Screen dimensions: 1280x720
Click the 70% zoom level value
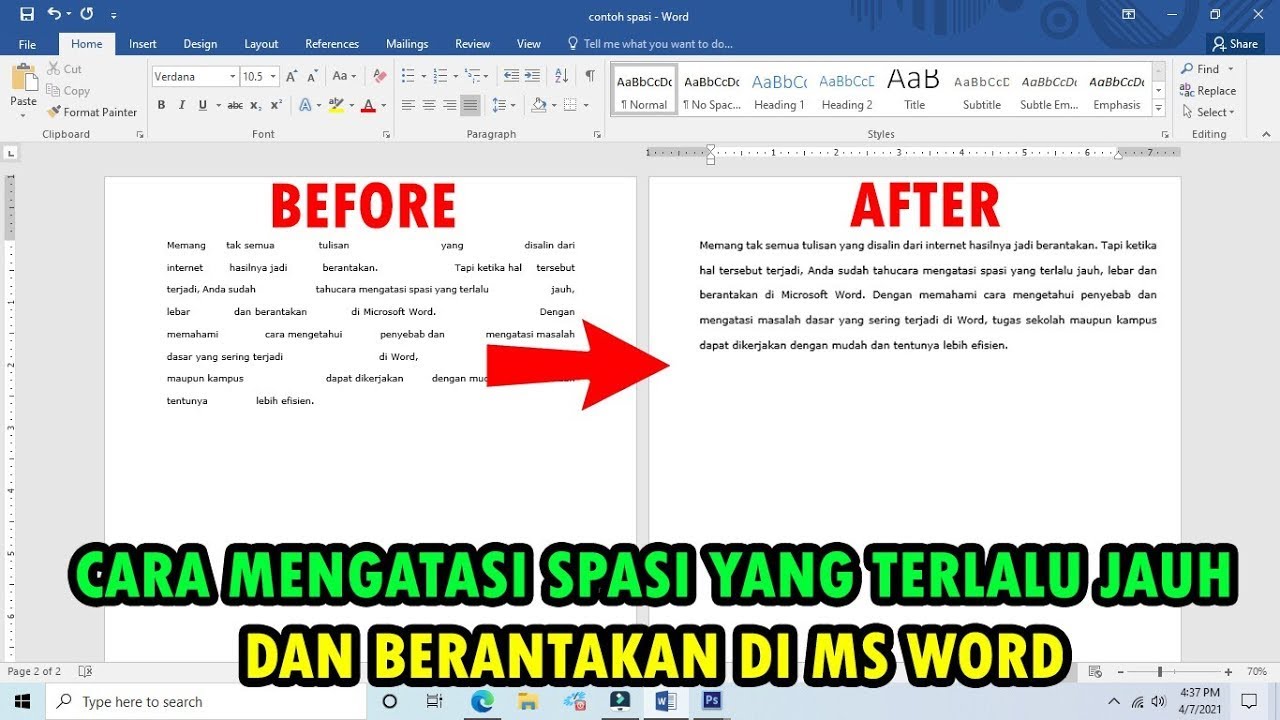1257,672
